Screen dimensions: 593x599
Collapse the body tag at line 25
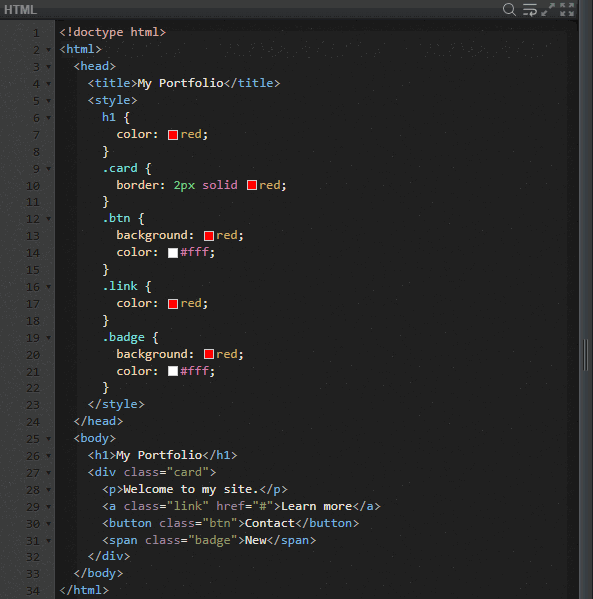pyautogui.click(x=49, y=439)
